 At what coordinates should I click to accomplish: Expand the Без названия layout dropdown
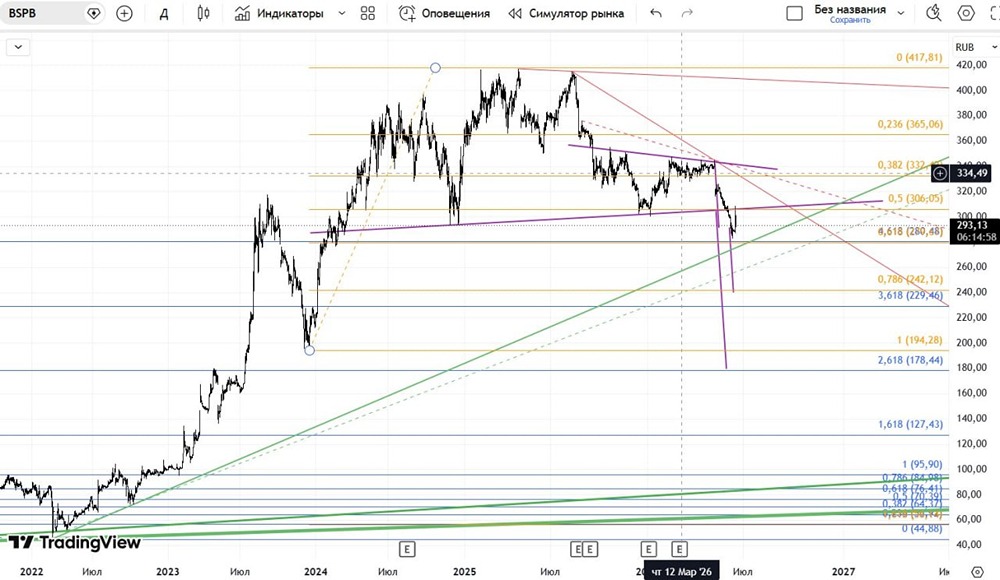(901, 13)
